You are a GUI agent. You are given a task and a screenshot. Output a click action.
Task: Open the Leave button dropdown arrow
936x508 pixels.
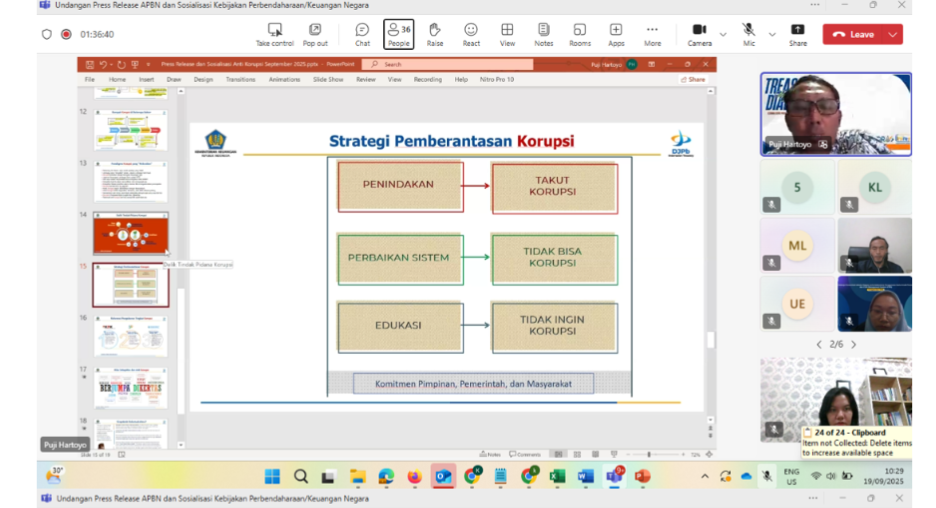[893, 34]
